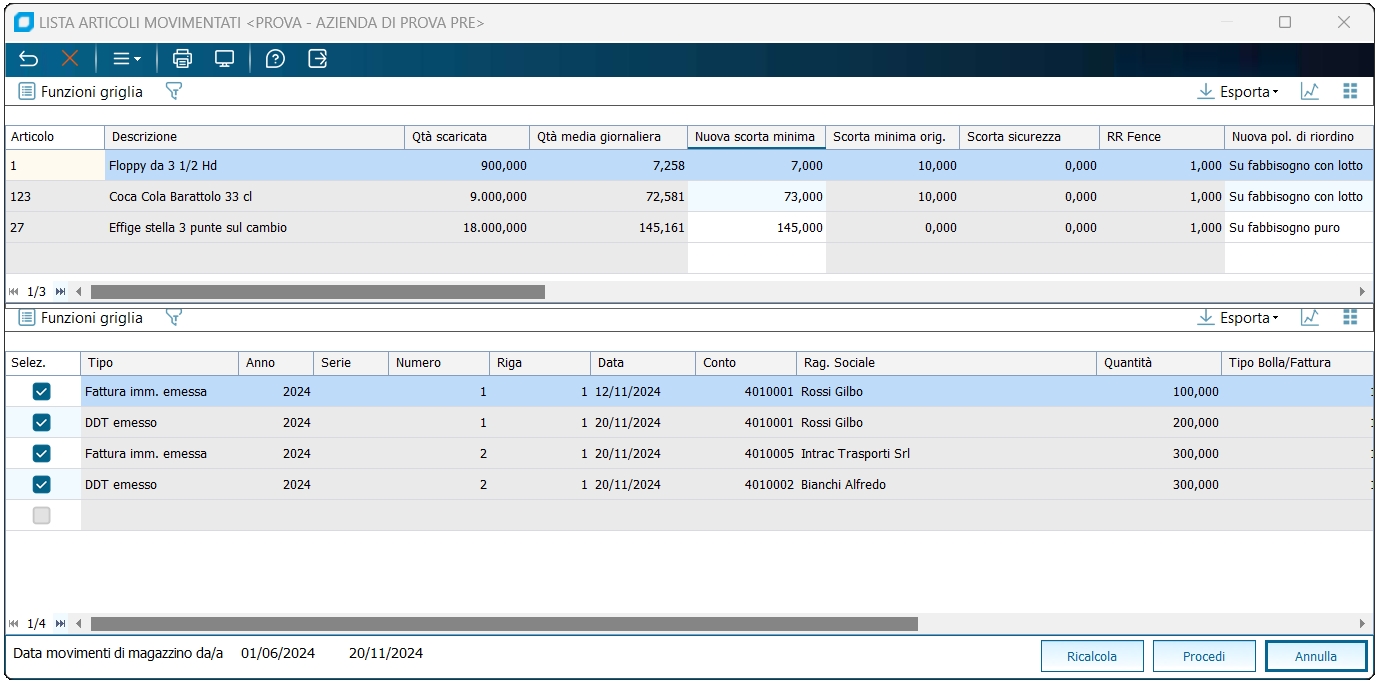The height and width of the screenshot is (682, 1377).
Task: Click the back arrow toolbar icon
Action: point(28,59)
